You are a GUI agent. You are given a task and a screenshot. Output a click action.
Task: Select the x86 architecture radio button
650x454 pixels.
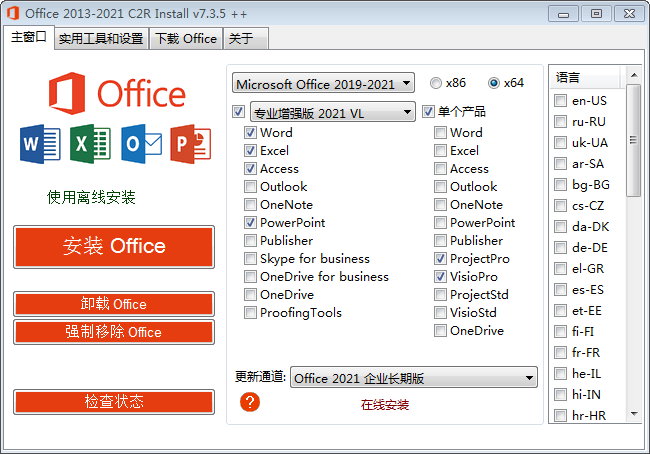436,83
